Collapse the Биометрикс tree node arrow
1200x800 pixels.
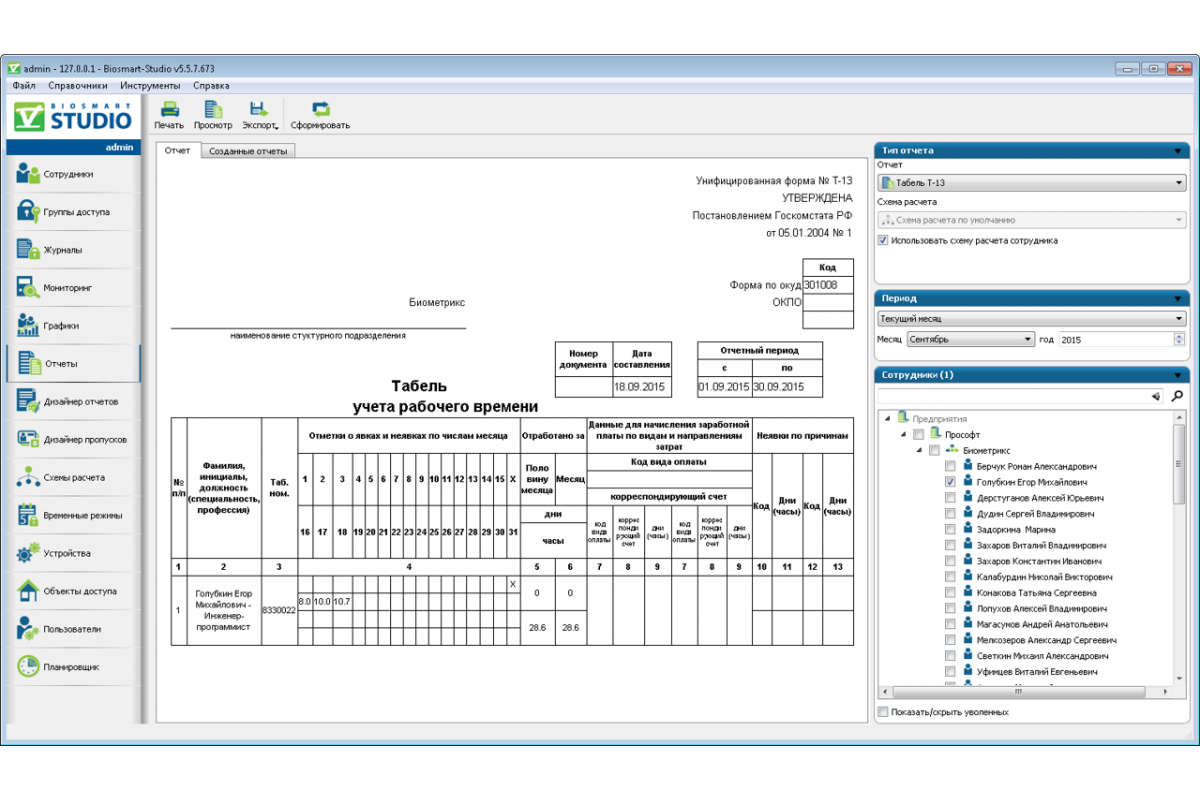coord(918,451)
